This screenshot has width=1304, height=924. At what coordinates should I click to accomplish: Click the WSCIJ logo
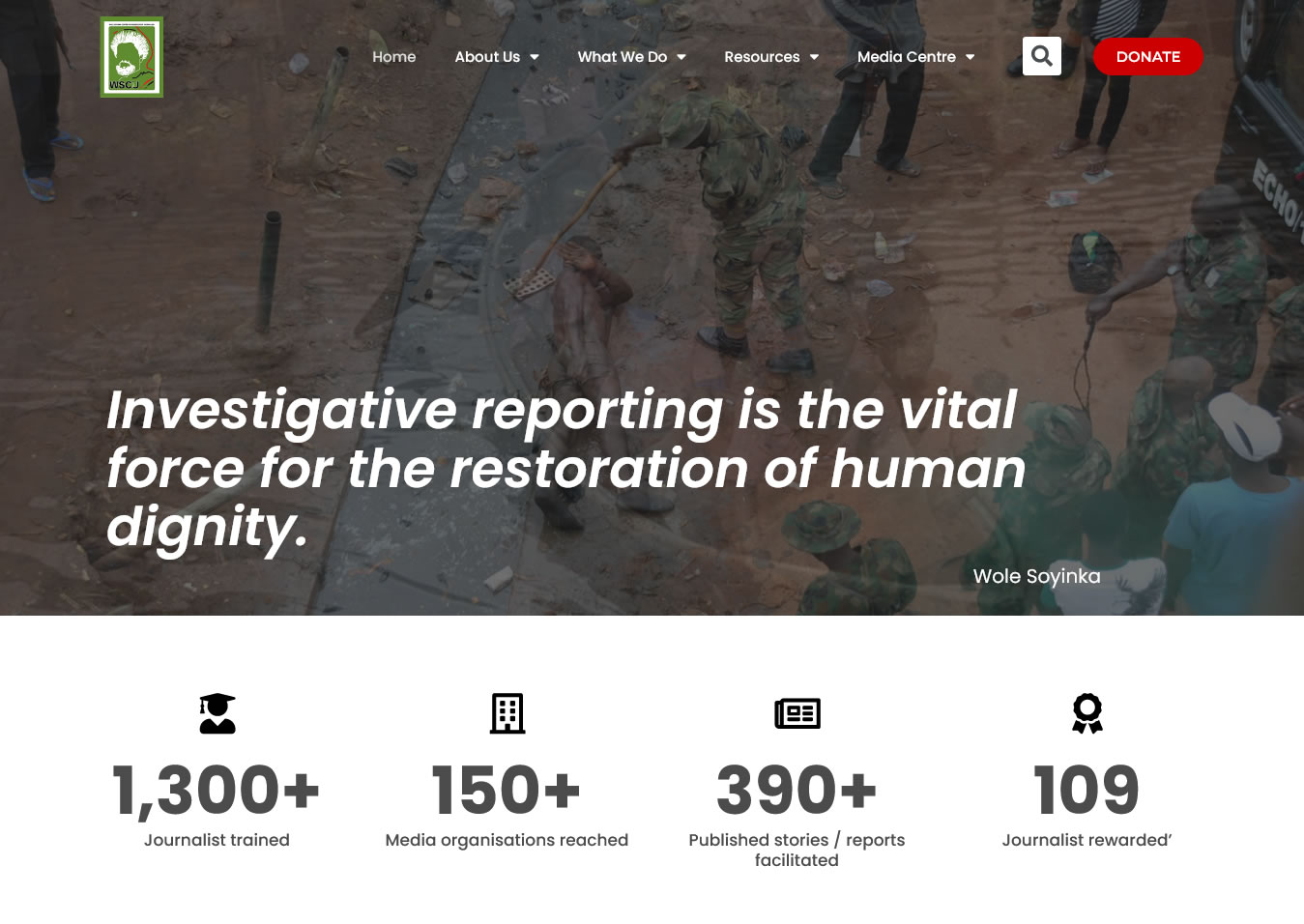point(131,57)
